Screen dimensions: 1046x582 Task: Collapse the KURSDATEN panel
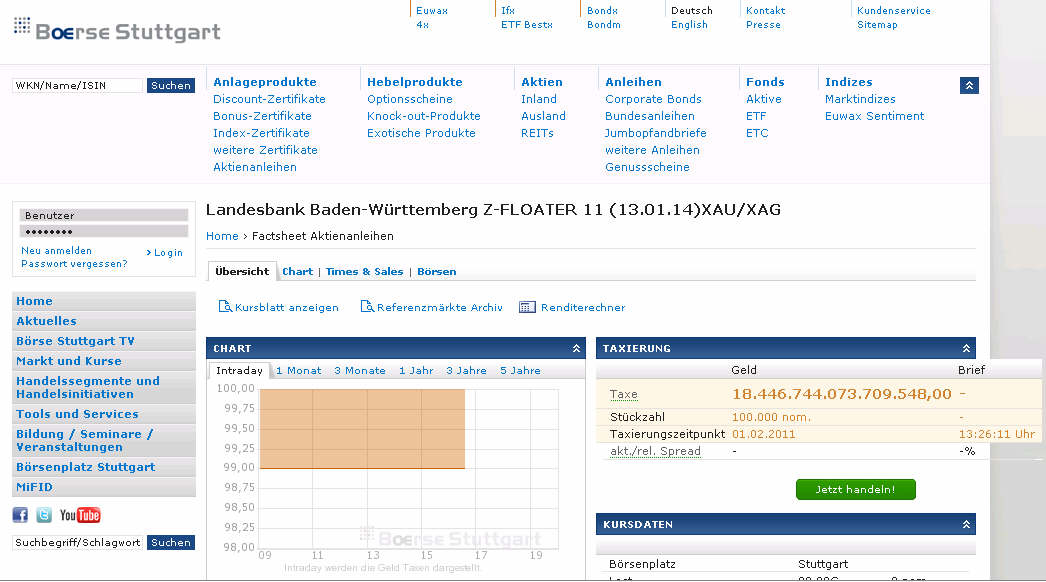(x=966, y=525)
